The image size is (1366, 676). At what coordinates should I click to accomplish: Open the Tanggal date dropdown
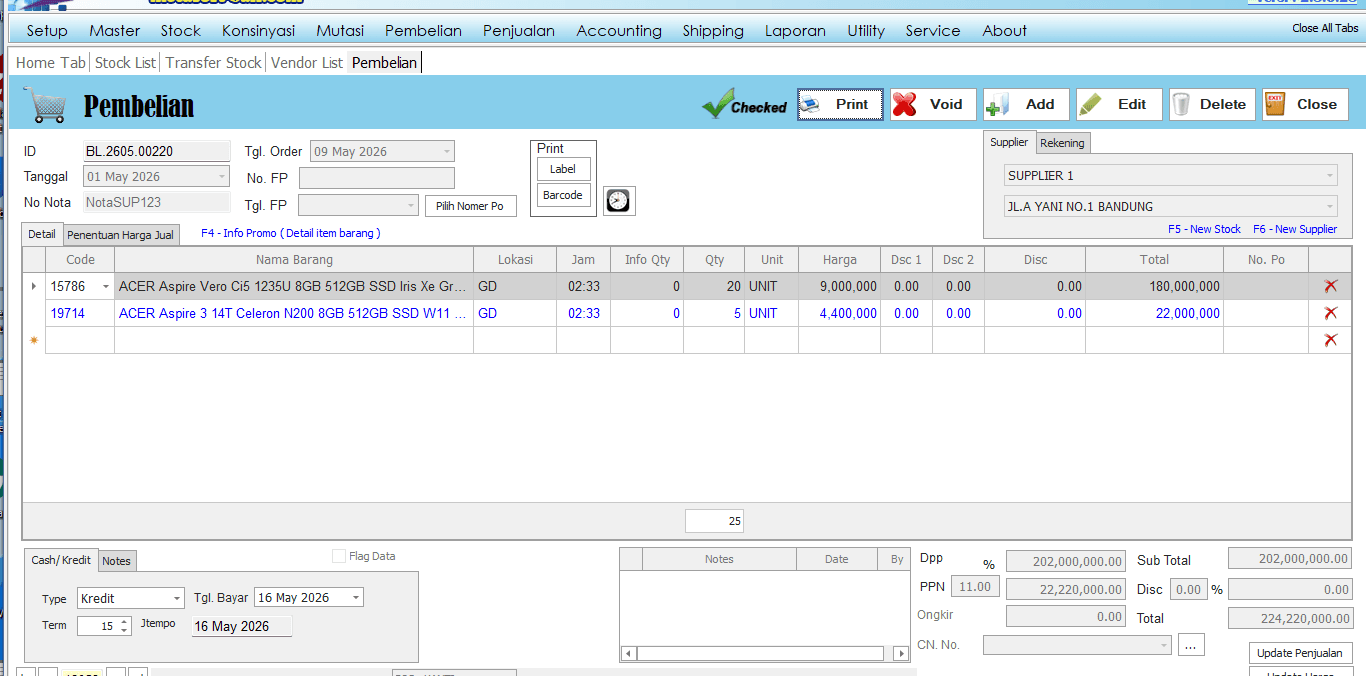221,177
